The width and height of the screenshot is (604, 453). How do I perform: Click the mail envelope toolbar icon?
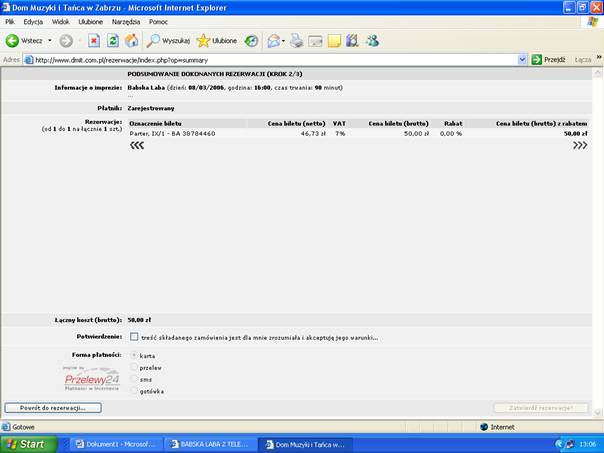pos(315,41)
